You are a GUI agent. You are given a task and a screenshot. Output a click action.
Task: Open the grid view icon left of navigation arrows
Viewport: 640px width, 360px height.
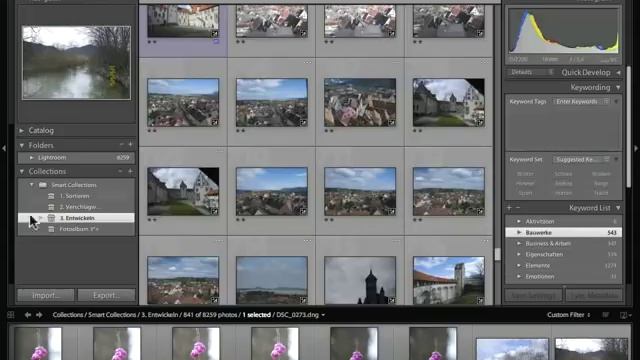point(11,315)
